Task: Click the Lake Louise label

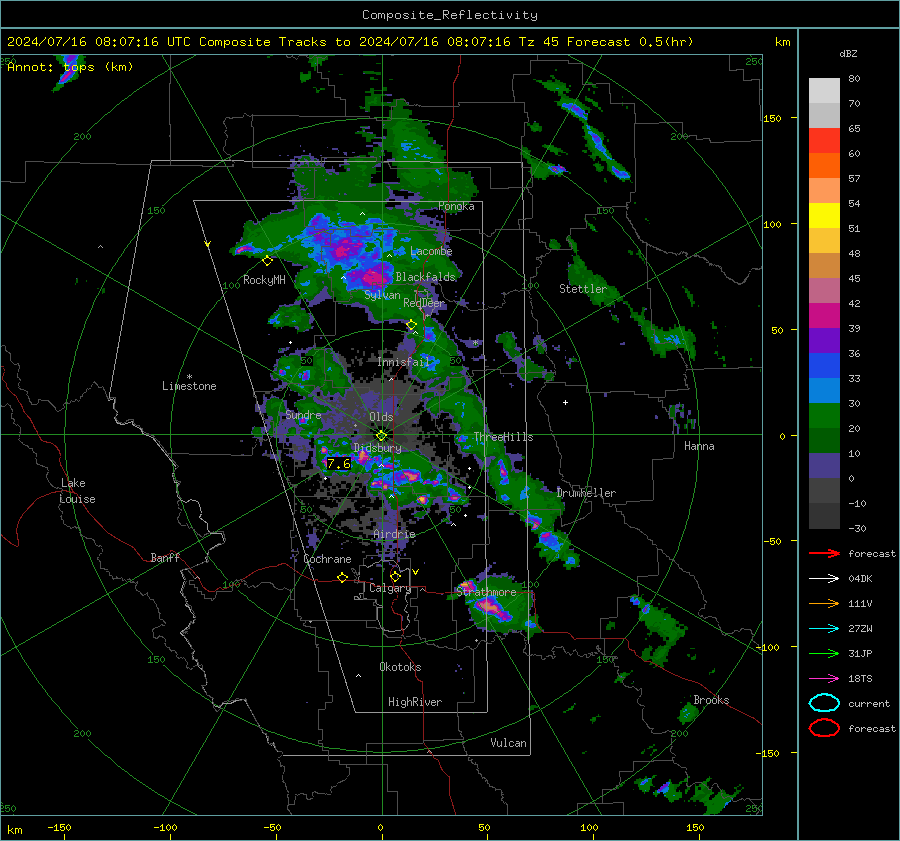Action: coord(77,491)
